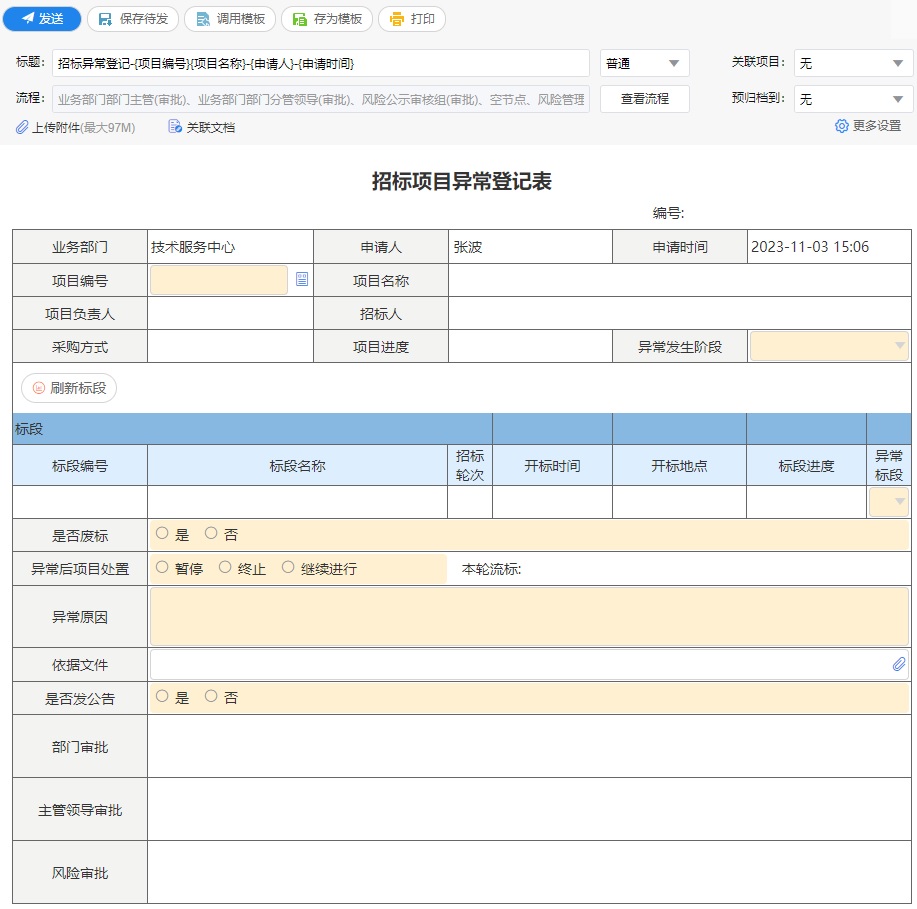Click 存为模板 save as template
Screen dimensions: 917x909
click(x=327, y=19)
